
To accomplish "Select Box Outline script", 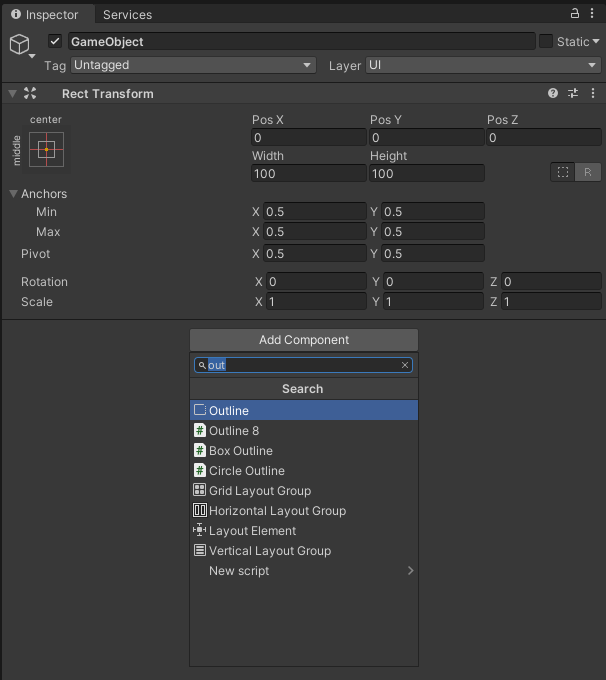I will 304,451.
